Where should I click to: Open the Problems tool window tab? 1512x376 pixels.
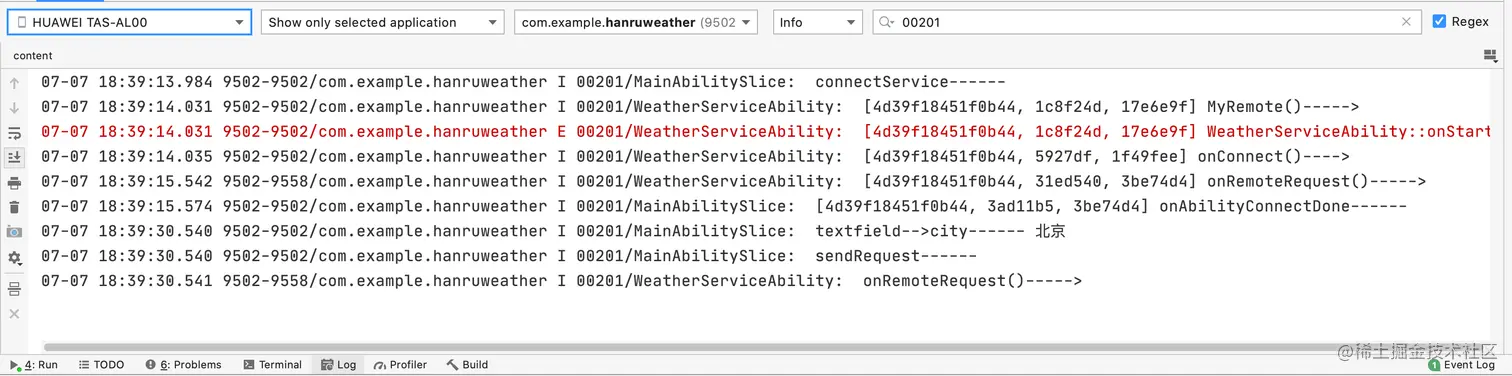pyautogui.click(x=183, y=365)
